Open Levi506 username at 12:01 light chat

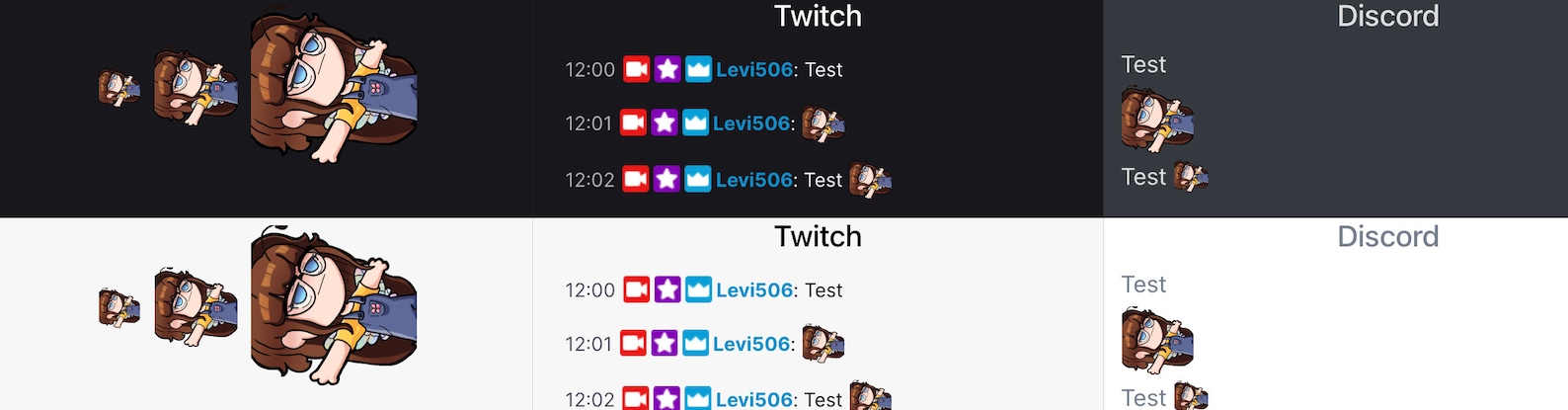751,344
